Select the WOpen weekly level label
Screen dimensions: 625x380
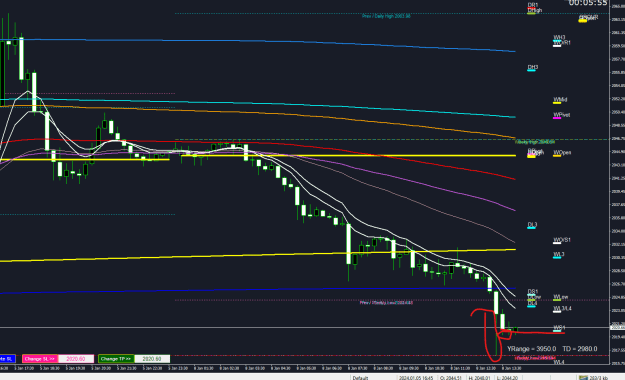562,152
